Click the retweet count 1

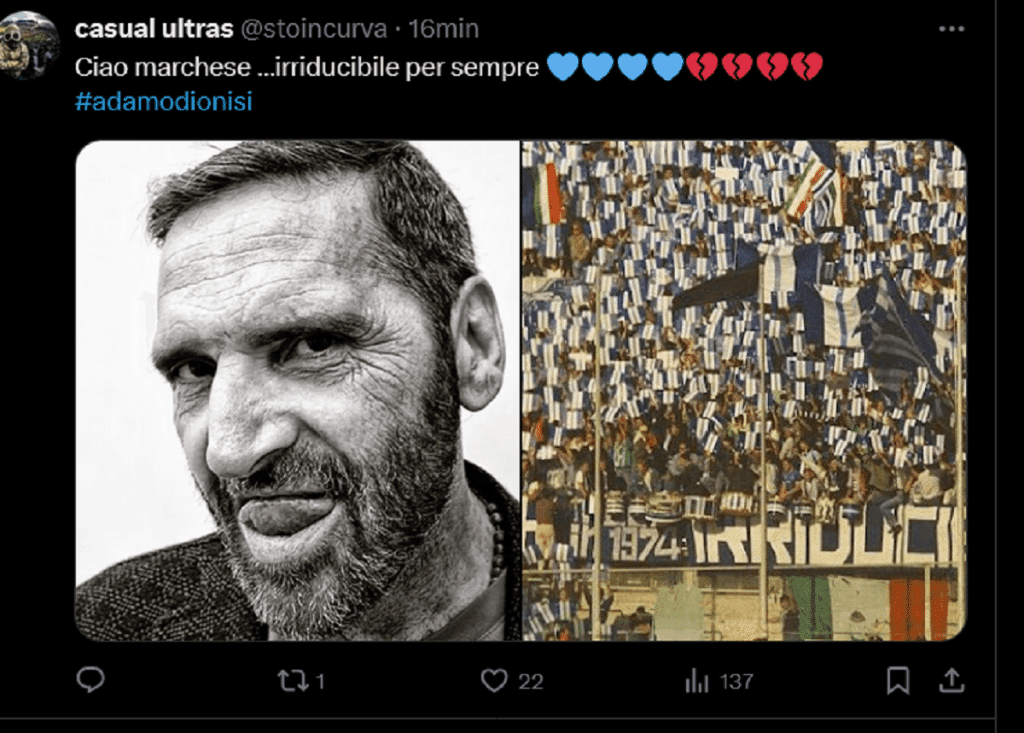tap(320, 682)
